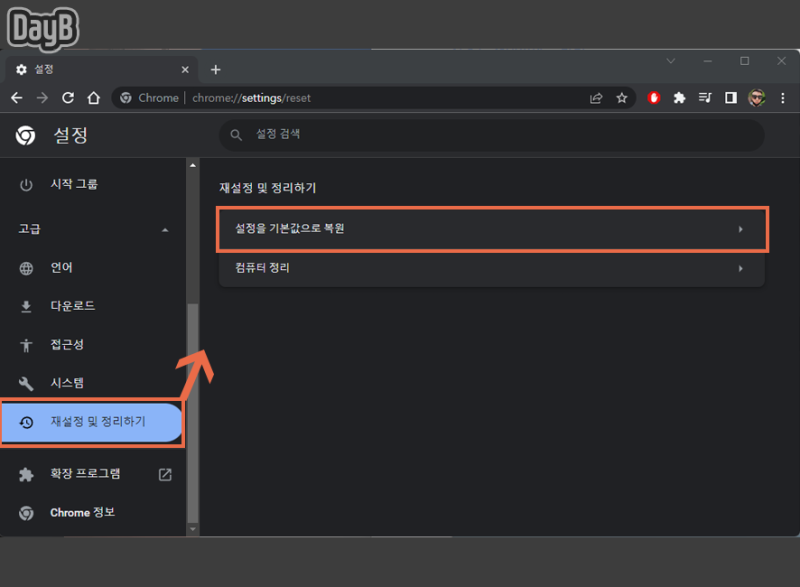This screenshot has height=587, width=800.
Task: Open the profile avatar menu
Action: [757, 98]
